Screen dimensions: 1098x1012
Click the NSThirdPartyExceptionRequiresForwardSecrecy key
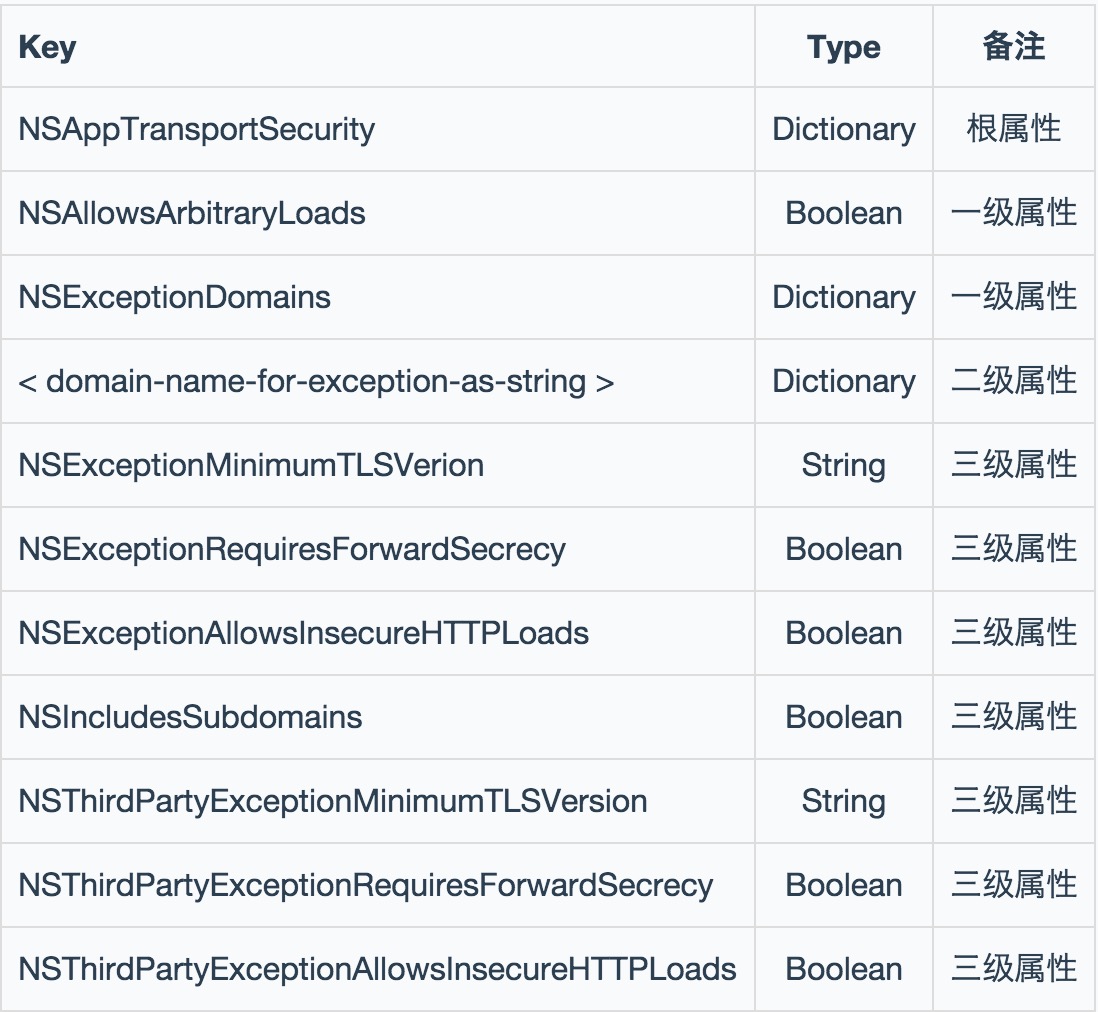[x=365, y=885]
